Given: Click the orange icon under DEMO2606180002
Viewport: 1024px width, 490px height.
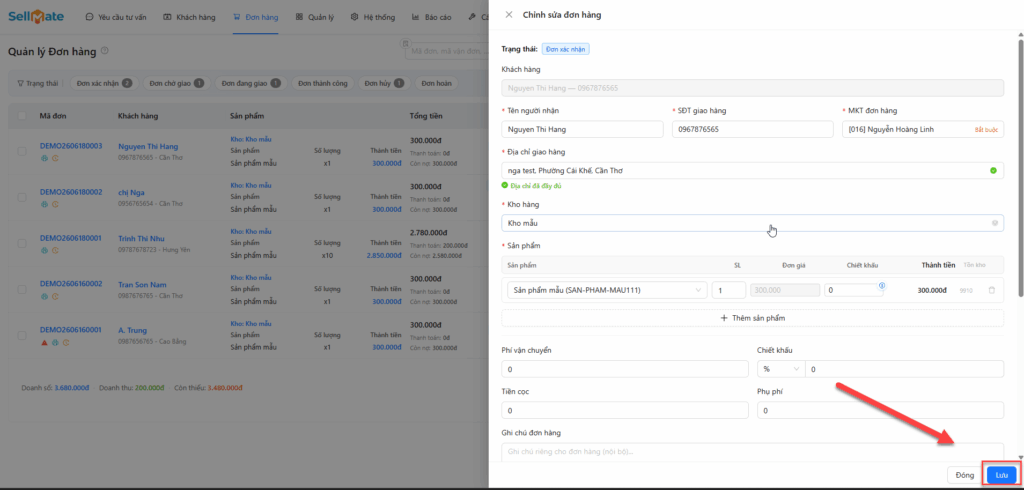Looking at the screenshot, I should coord(55,204).
